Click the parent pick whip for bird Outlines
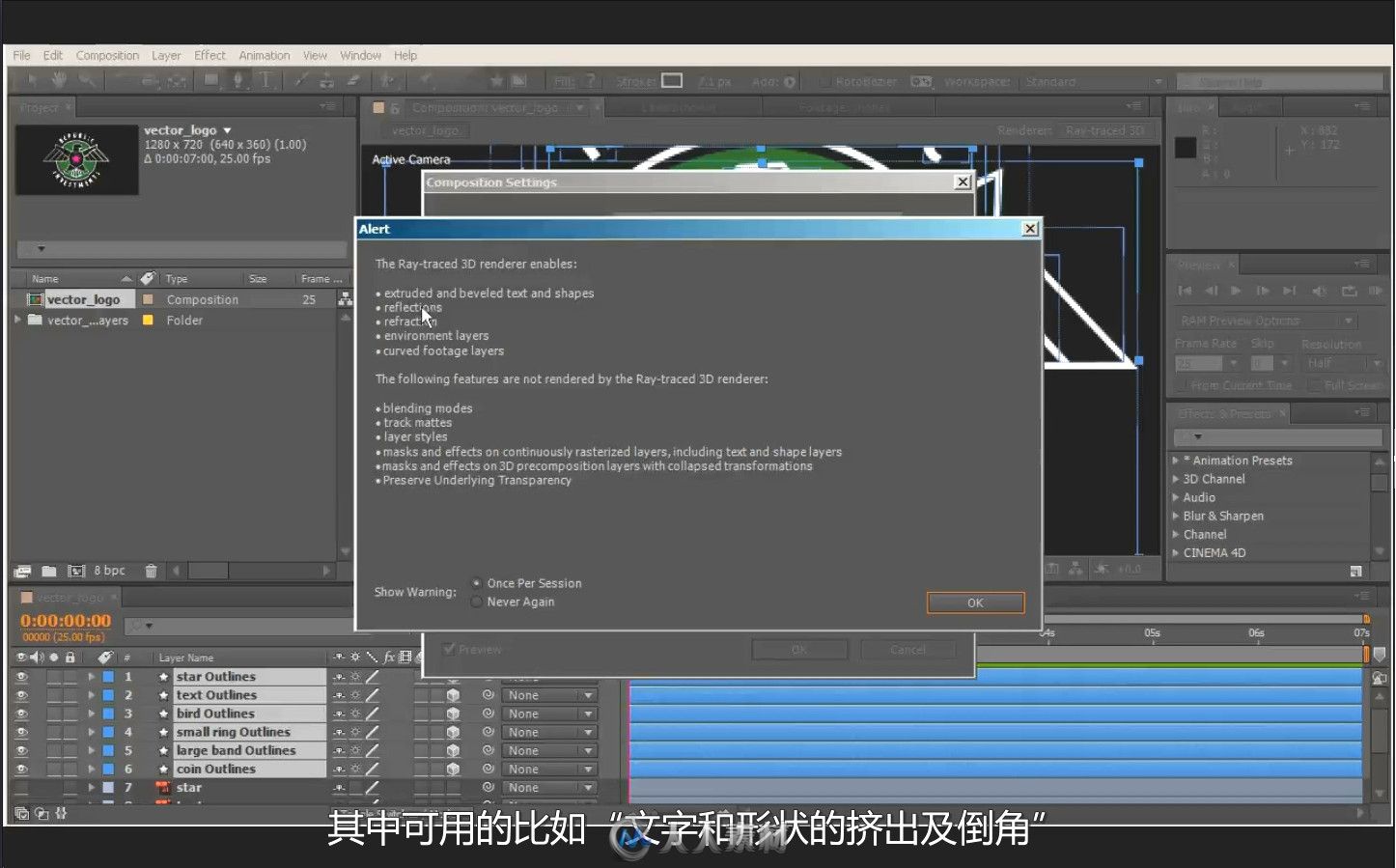 (x=489, y=714)
